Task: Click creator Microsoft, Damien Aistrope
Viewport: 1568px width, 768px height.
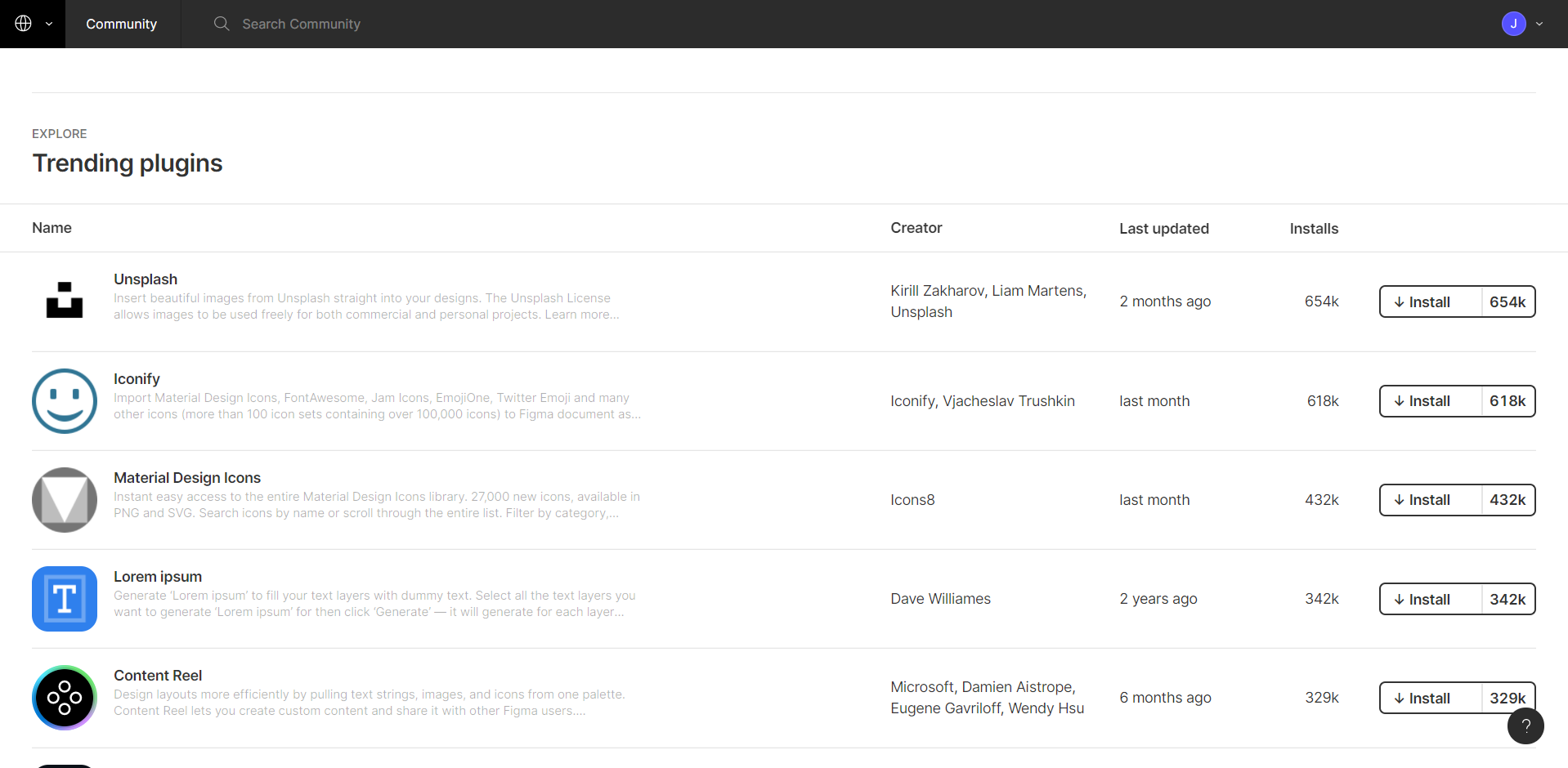Action: pos(988,698)
